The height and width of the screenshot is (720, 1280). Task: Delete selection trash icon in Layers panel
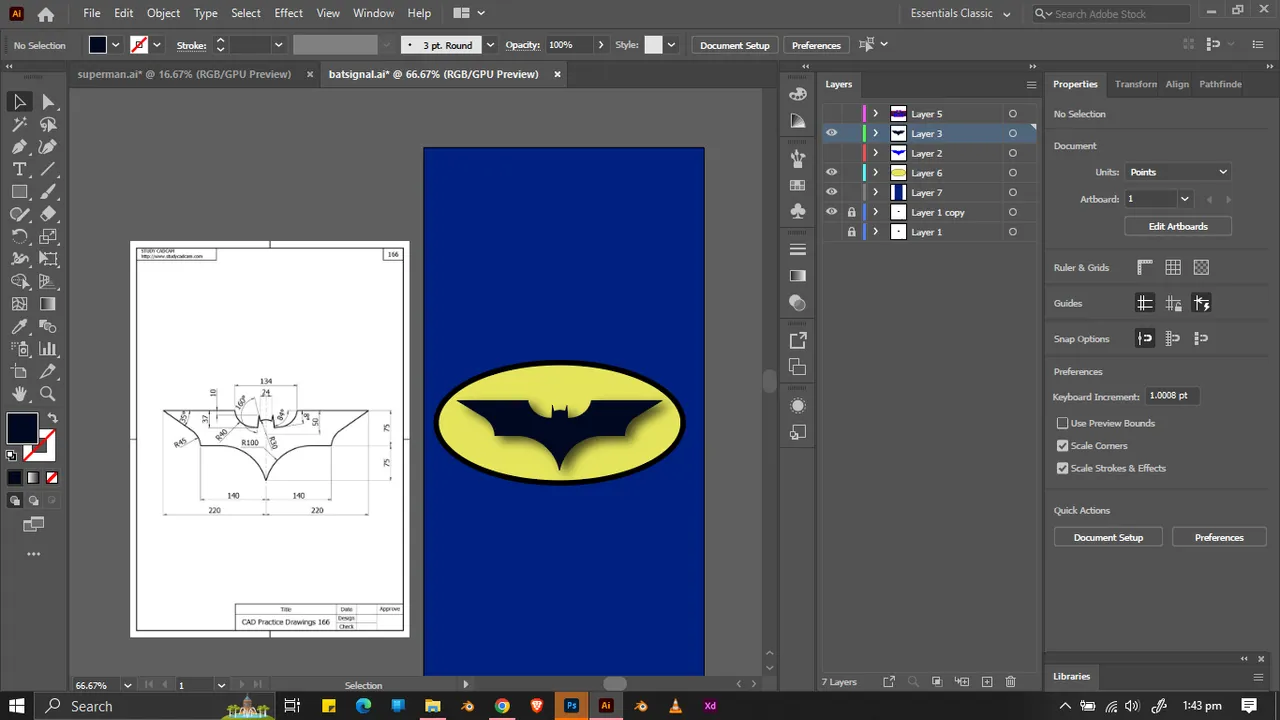click(x=1011, y=682)
